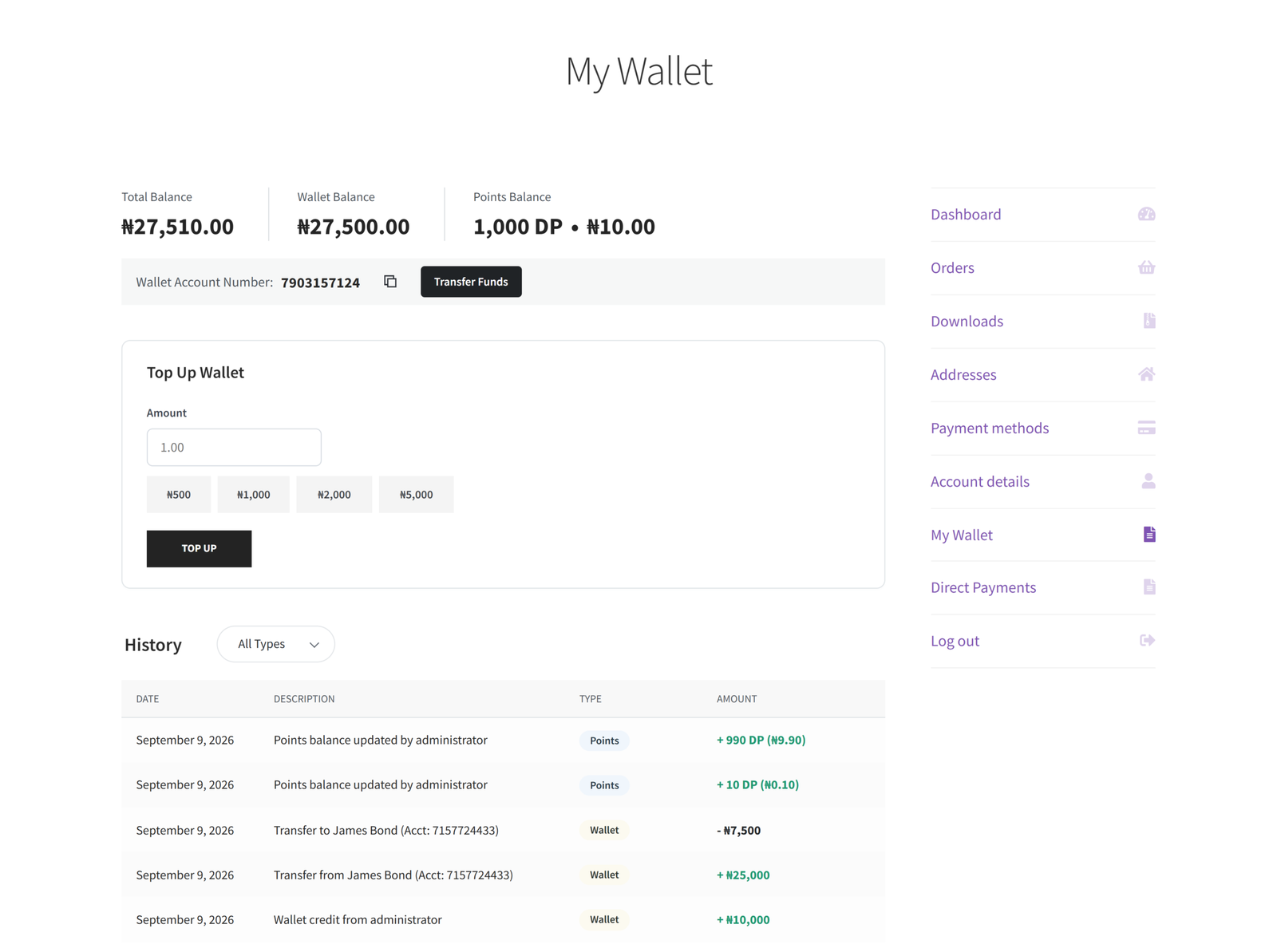Open the Orders menu item
Viewport: 1277px width, 952px height.
pos(952,267)
